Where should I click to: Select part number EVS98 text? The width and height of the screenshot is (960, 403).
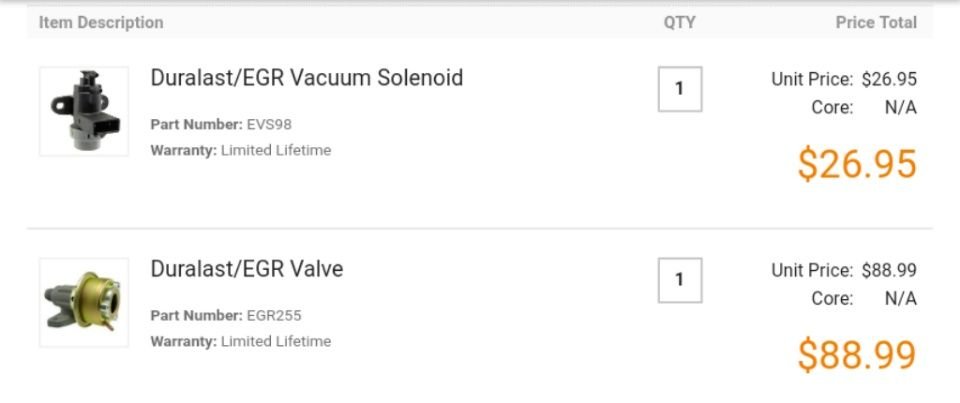(269, 125)
